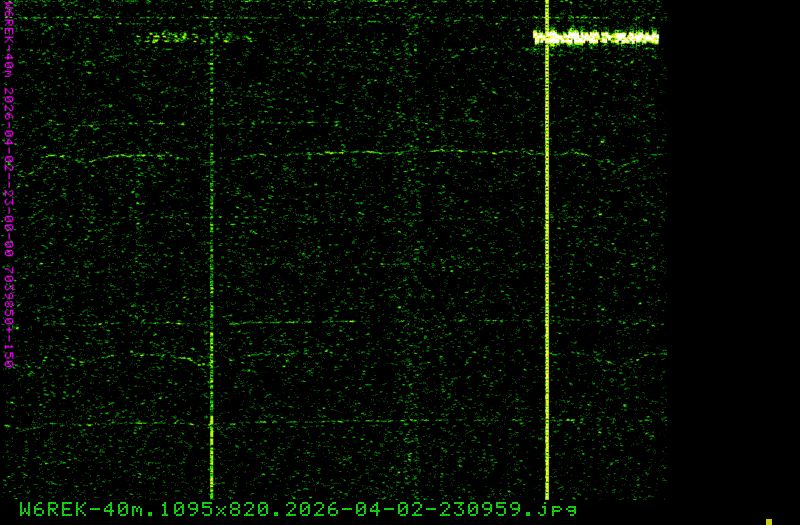Click the faint green signal patch near top left
The image size is (800, 525).
coord(195,37)
